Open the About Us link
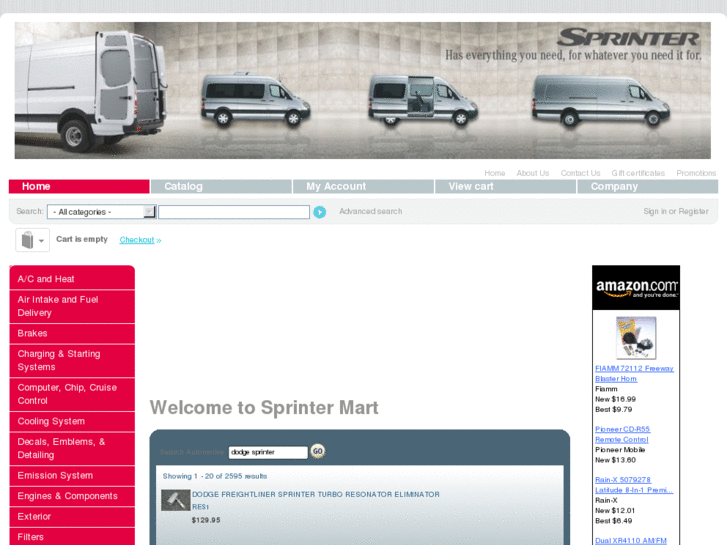Image resolution: width=727 pixels, height=545 pixels. [x=533, y=173]
